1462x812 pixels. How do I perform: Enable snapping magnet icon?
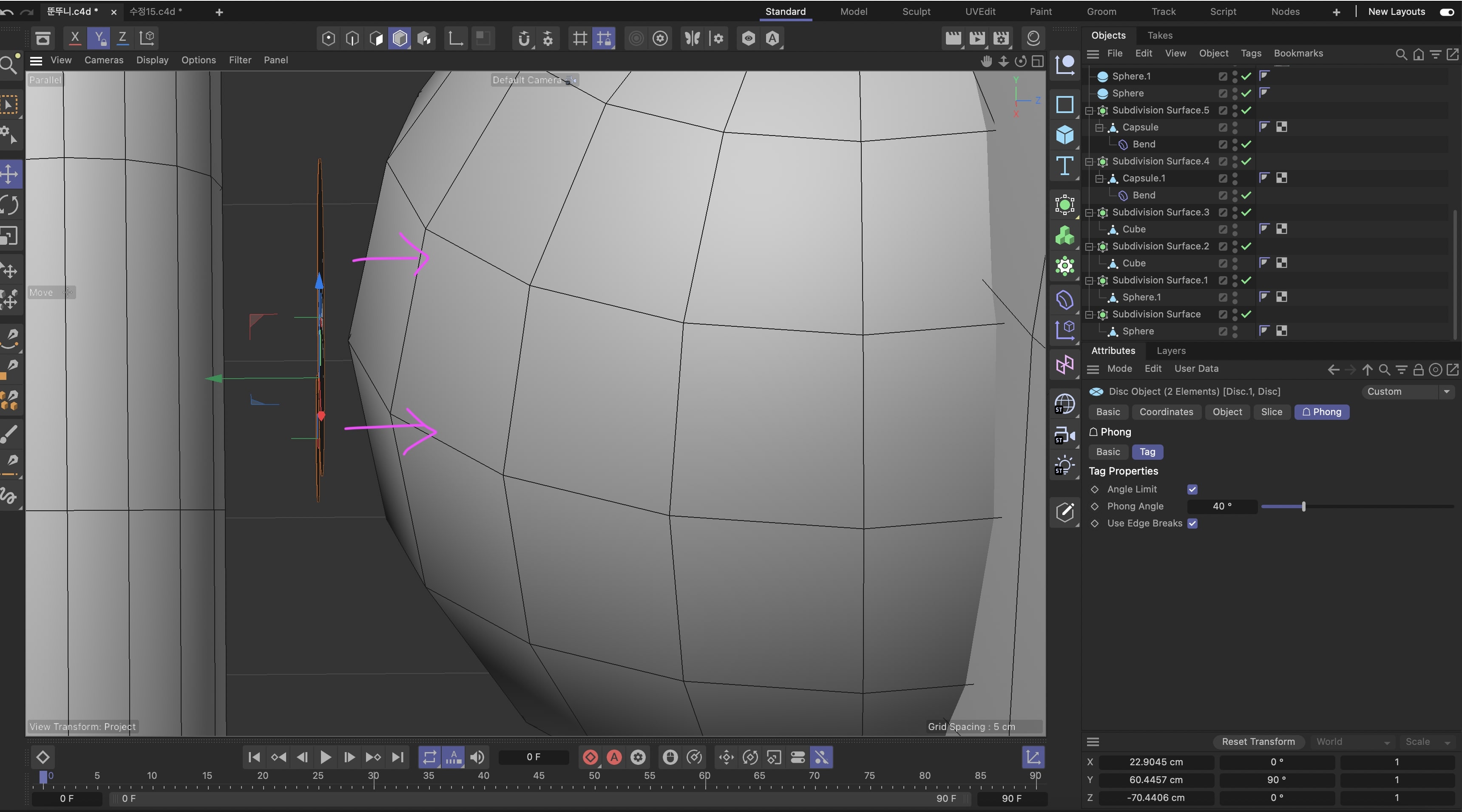click(x=524, y=39)
